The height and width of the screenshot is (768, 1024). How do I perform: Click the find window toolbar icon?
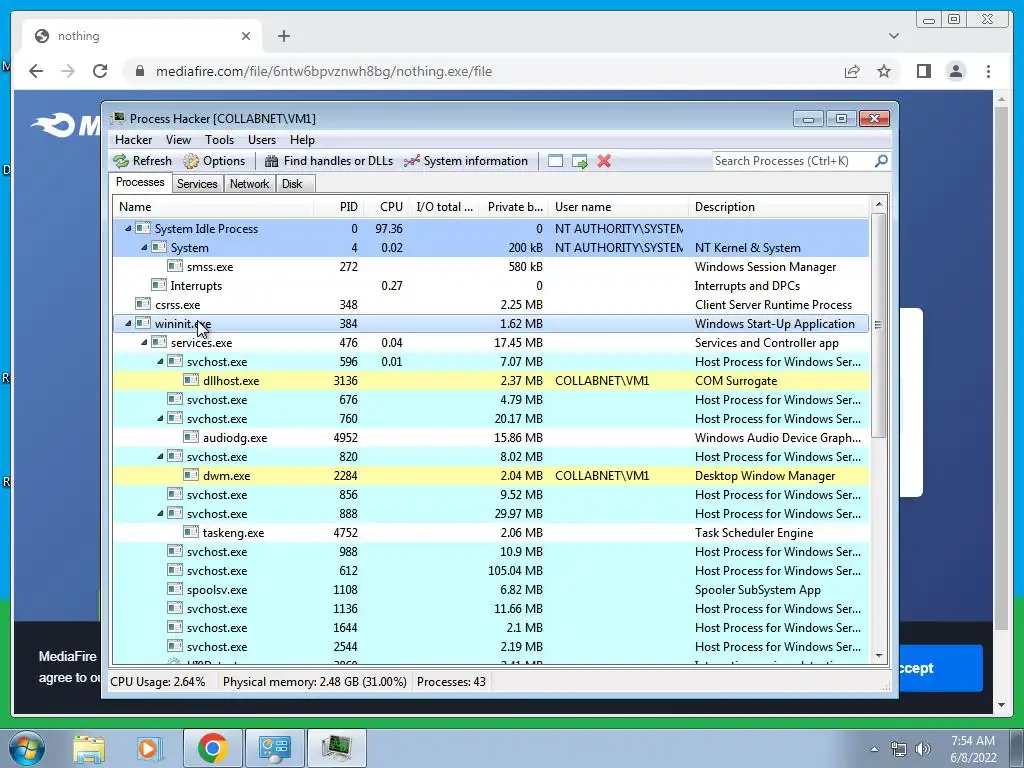coord(555,161)
